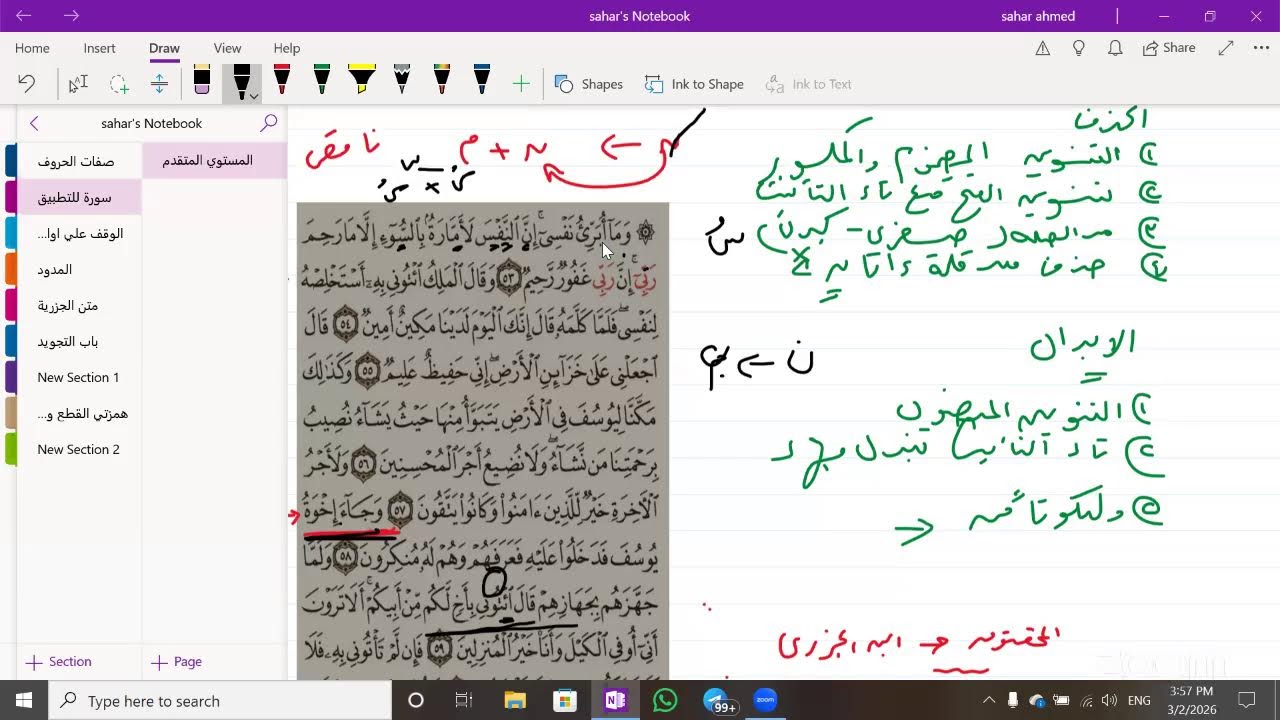Open Telegram with 99+ badge
Screen dimensions: 1280x720
point(717,701)
